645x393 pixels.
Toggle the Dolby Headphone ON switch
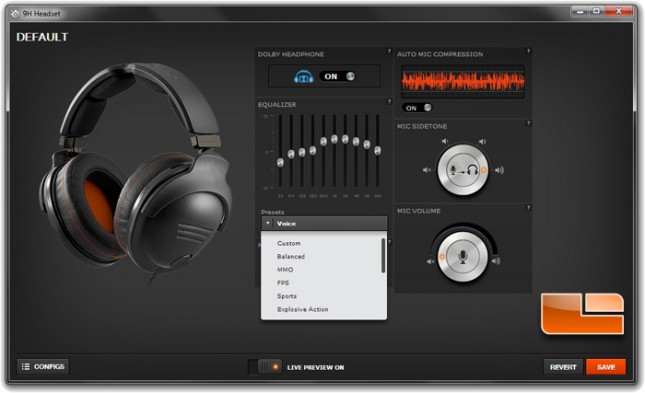[x=338, y=76]
